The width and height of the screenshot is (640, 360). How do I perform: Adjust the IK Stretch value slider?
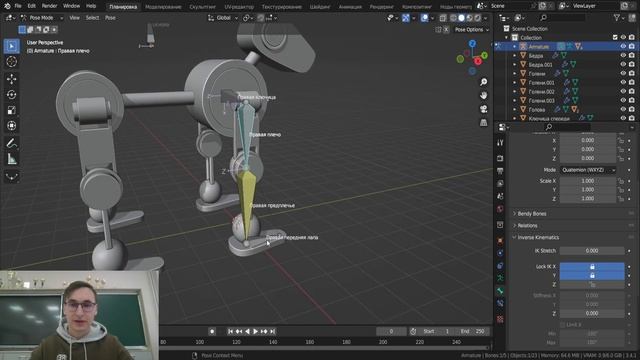coord(592,251)
